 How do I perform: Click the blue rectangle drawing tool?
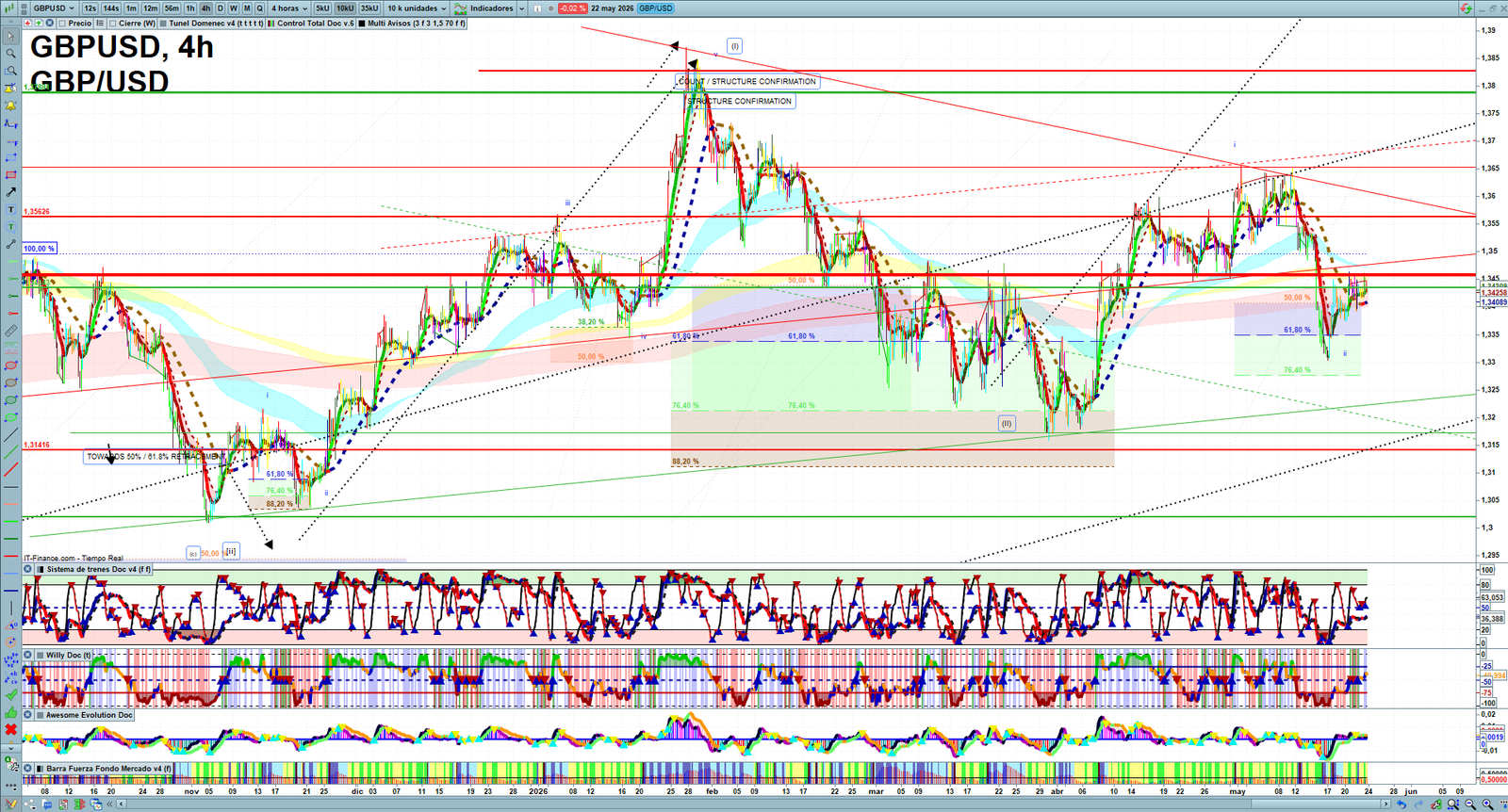[x=11, y=157]
